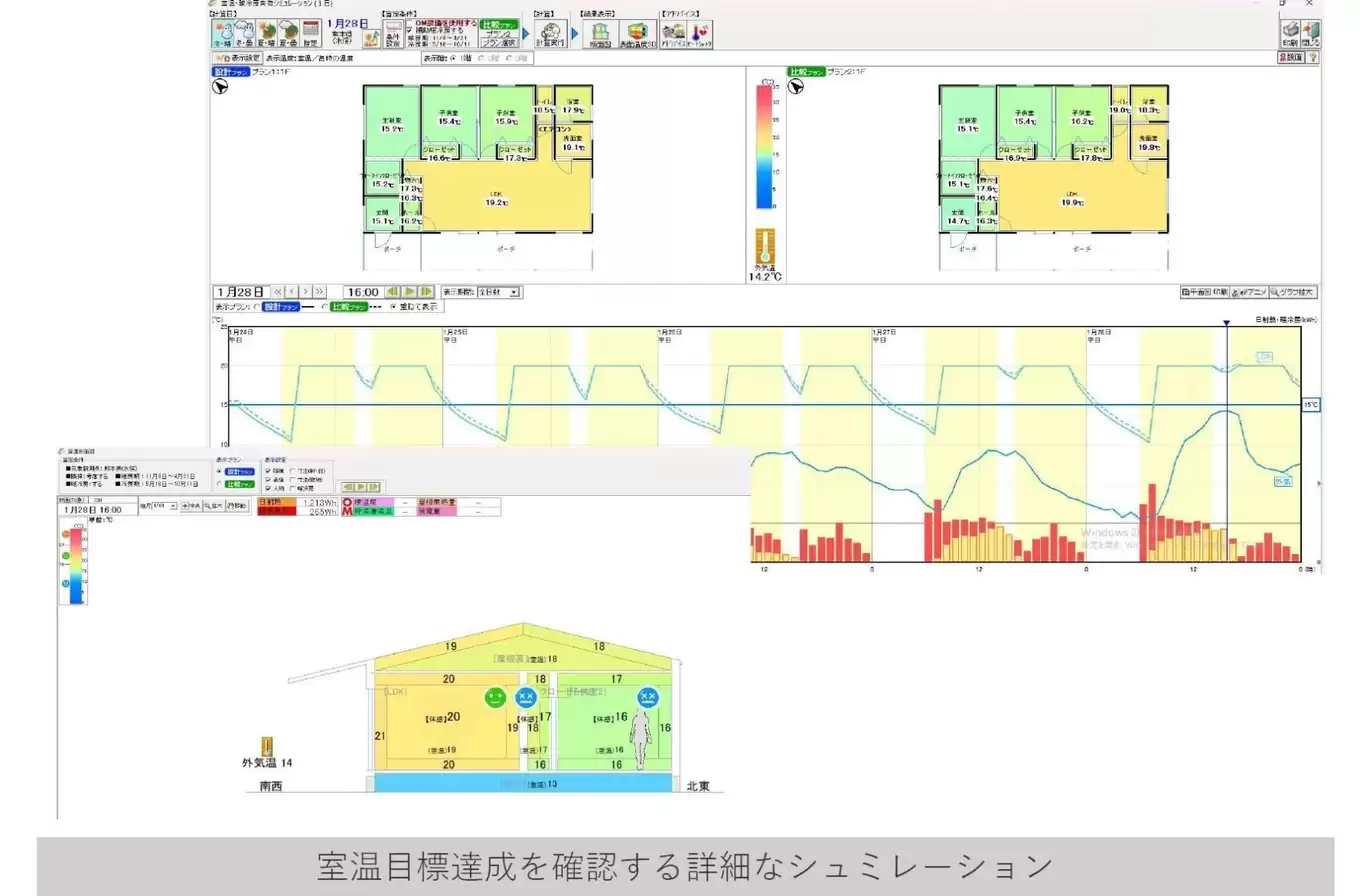The height and width of the screenshot is (896, 1360).
Task: Select the 重ねて表示 radio button
Action: point(393,308)
